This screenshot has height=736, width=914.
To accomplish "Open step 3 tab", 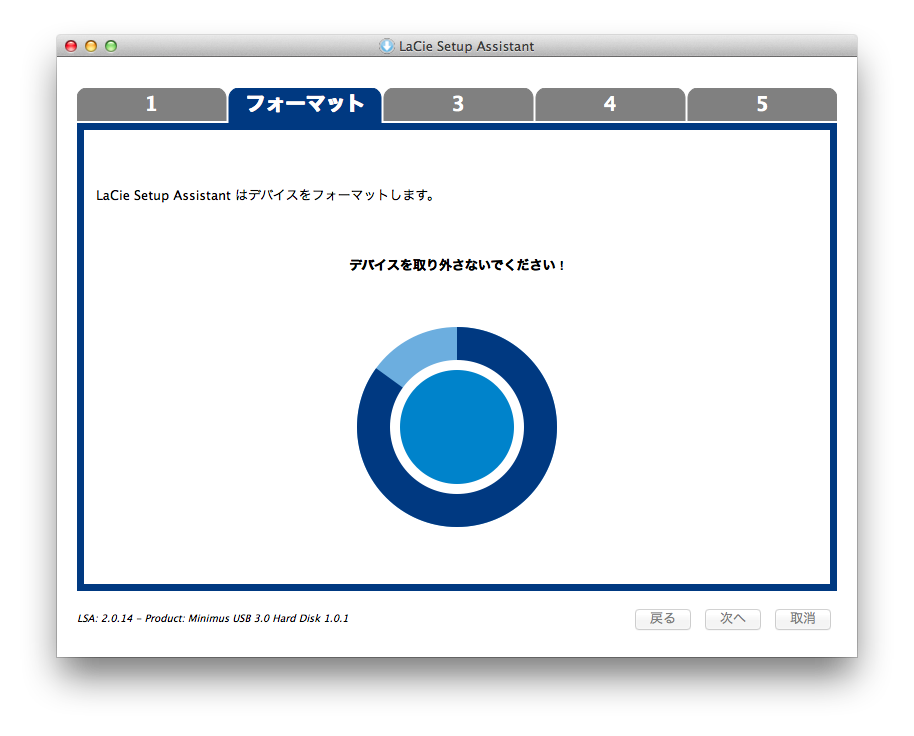I will 458,104.
